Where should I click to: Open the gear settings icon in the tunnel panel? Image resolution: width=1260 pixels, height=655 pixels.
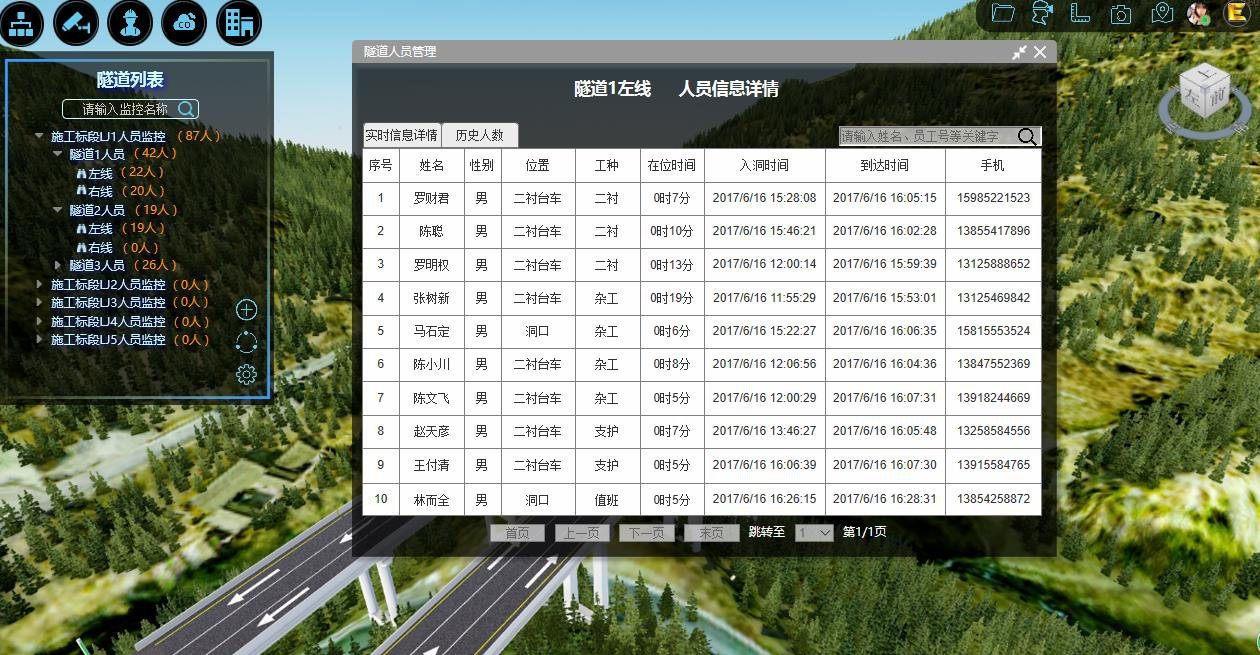pyautogui.click(x=246, y=374)
